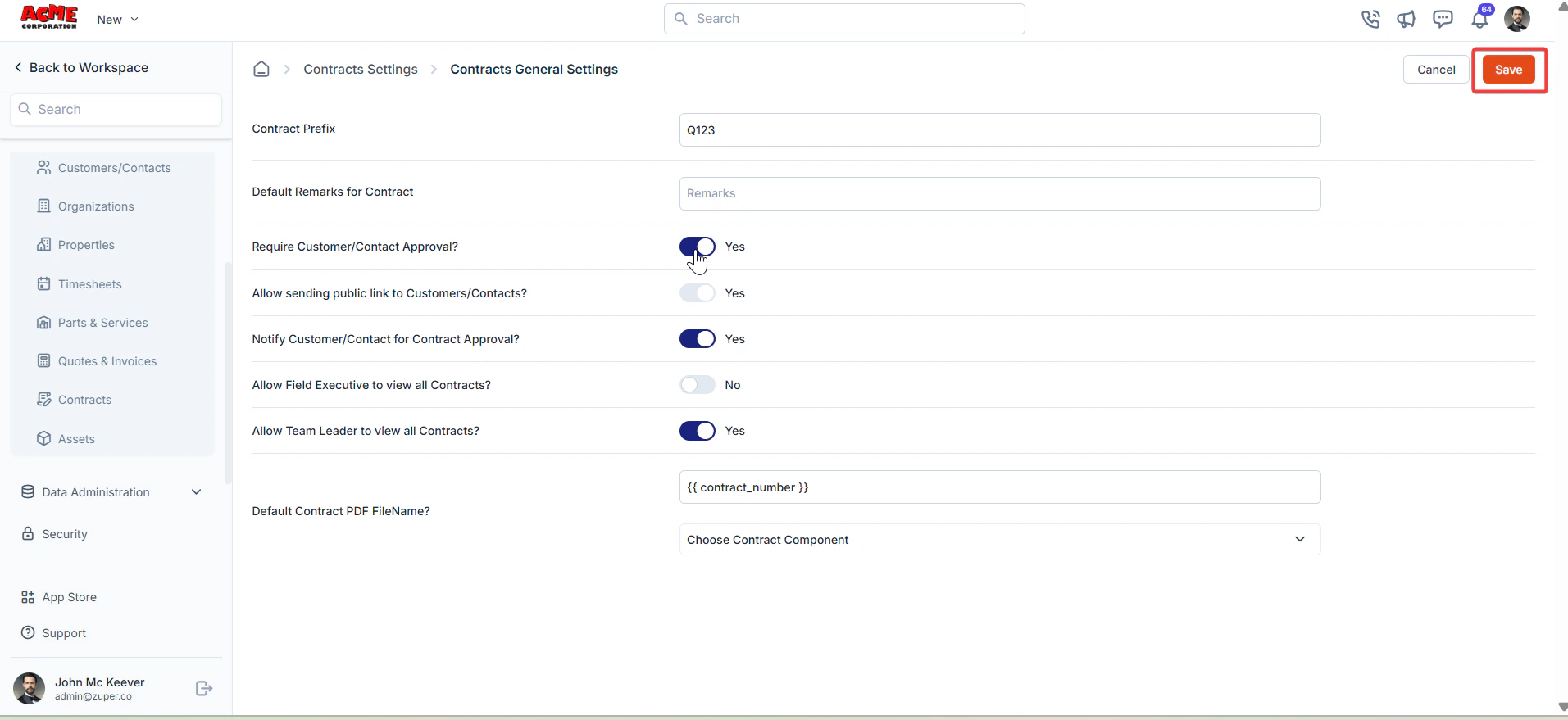Screen dimensions: 1568x720
Task: Click the Back to Workspace arrow icon
Action: (18, 67)
